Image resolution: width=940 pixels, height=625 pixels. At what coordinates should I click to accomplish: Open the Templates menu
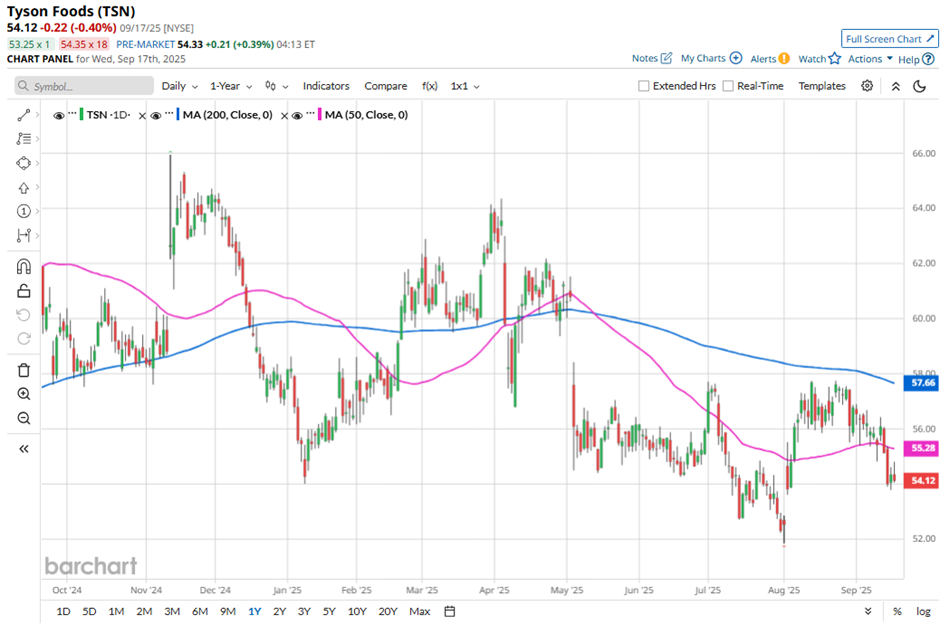[x=822, y=86]
